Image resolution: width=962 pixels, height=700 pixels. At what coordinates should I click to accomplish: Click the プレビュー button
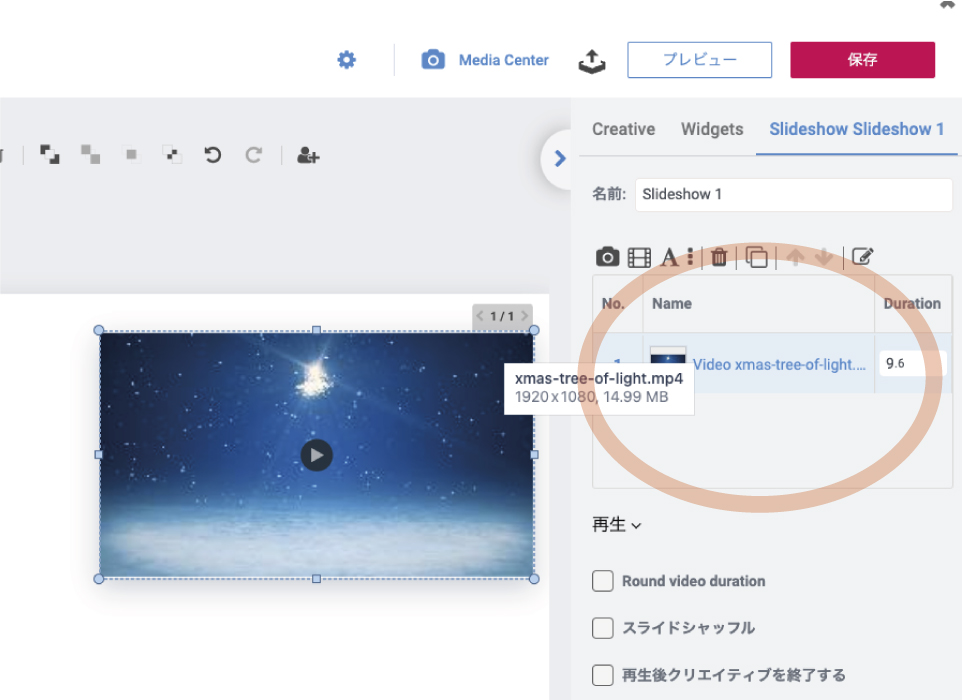coord(699,60)
